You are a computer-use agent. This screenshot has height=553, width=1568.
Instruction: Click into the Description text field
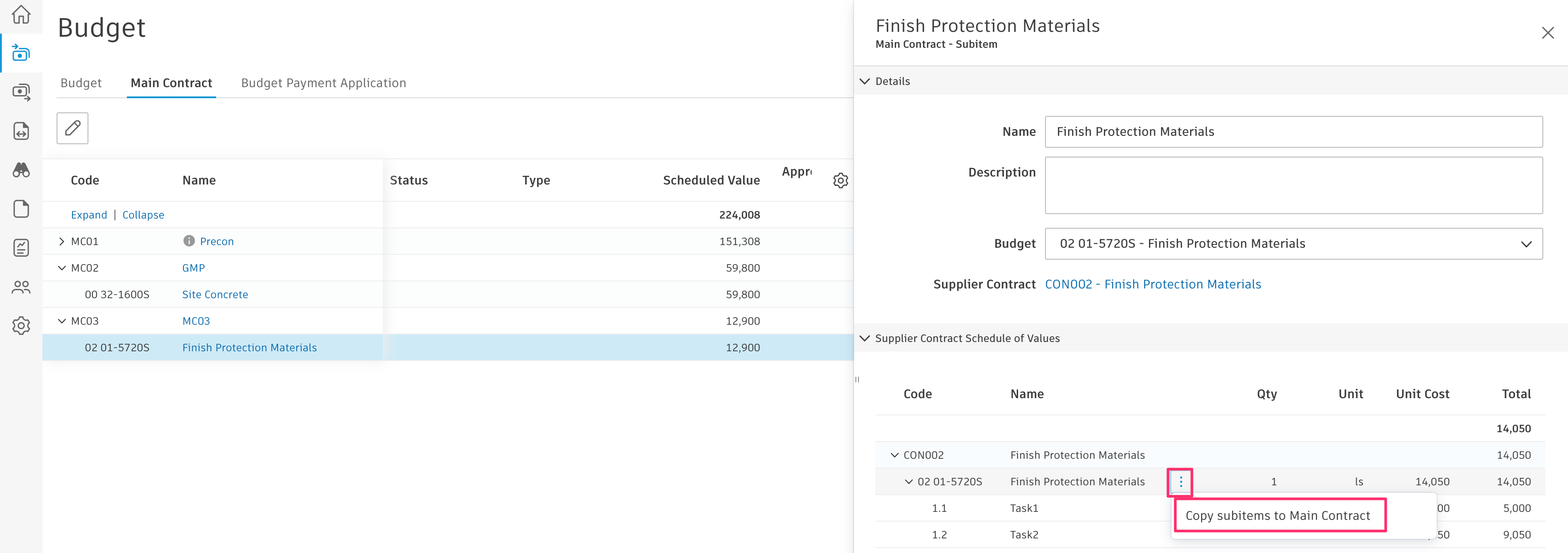point(1293,185)
